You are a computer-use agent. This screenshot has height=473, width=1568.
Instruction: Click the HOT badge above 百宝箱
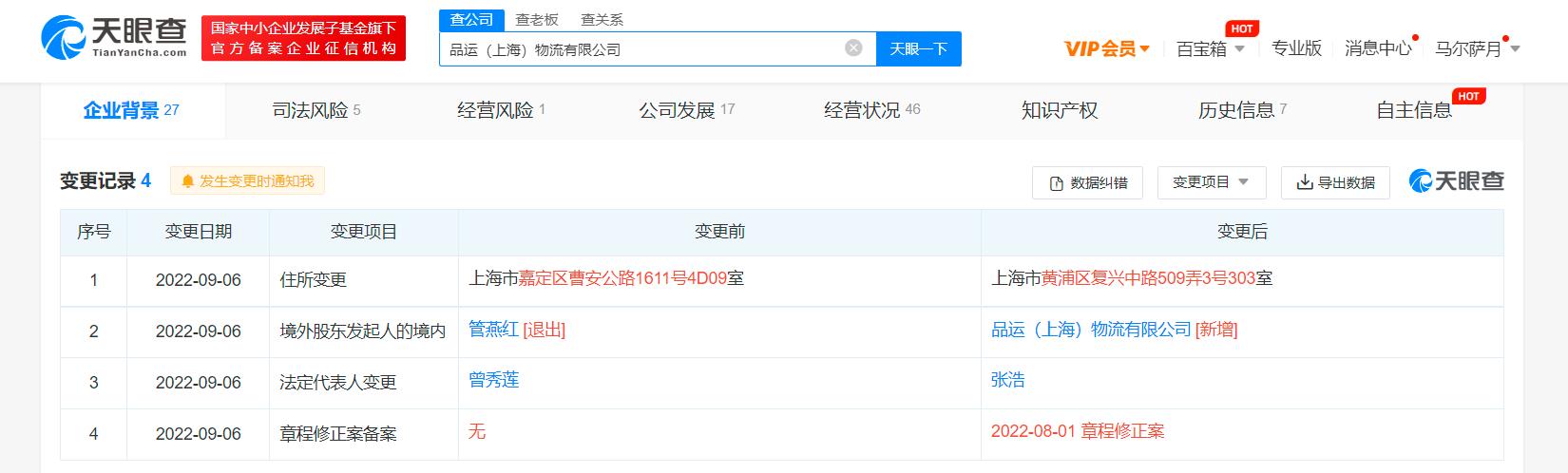[x=1241, y=28]
